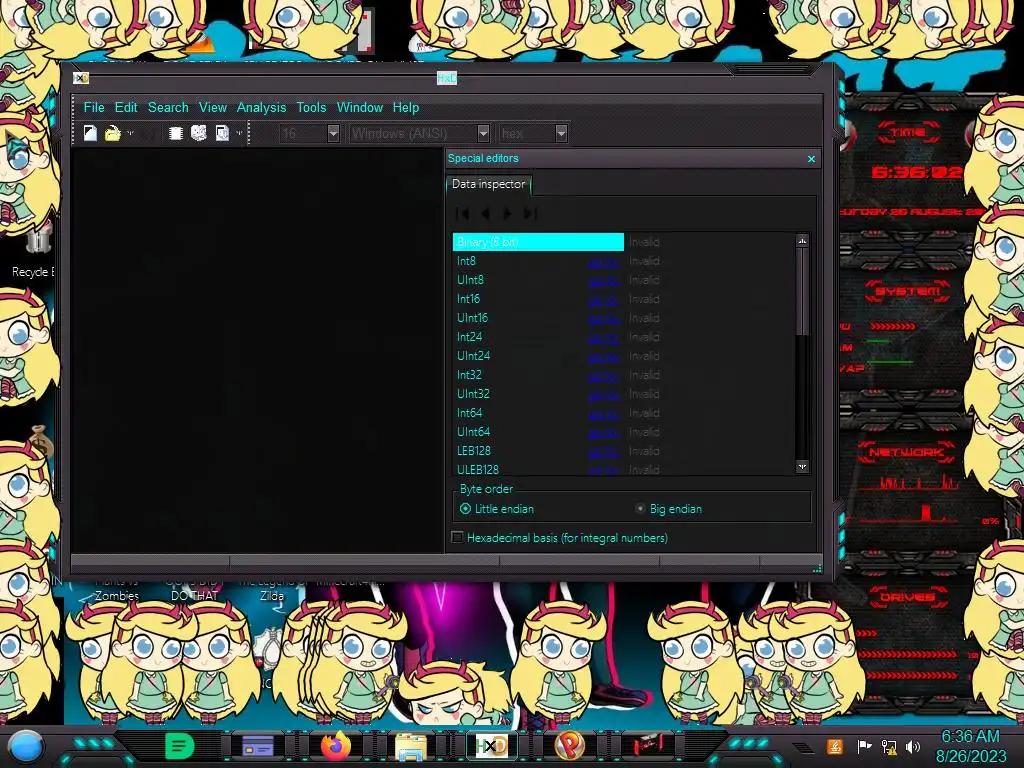Image resolution: width=1024 pixels, height=768 pixels.
Task: Open the View menu
Action: click(x=213, y=107)
